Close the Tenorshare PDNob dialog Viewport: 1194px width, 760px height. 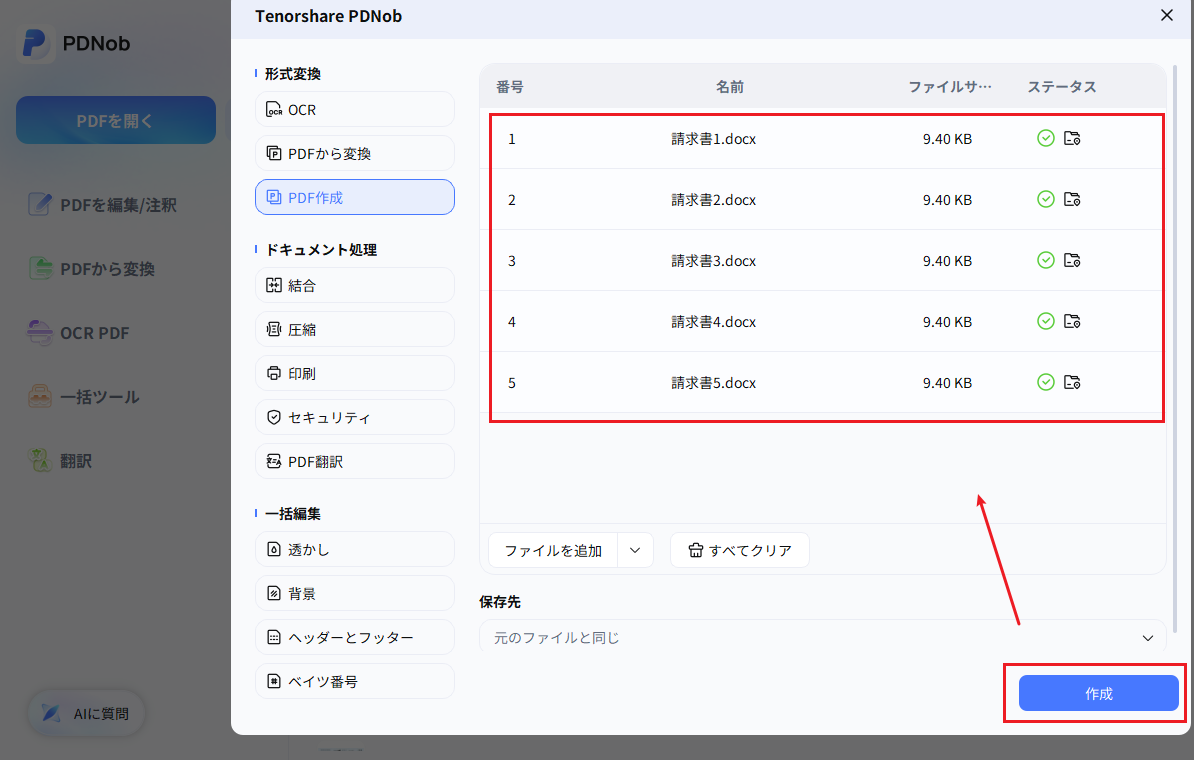(x=1166, y=15)
